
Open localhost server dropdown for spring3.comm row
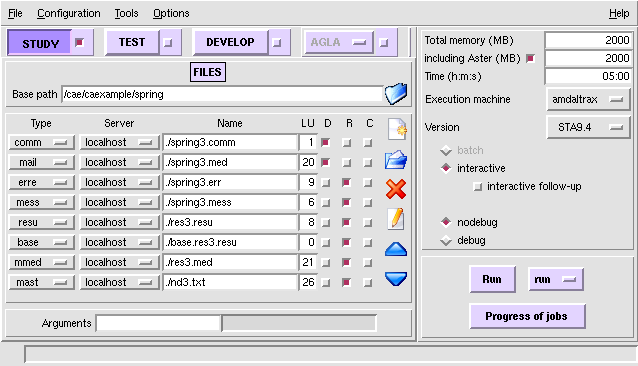119,142
